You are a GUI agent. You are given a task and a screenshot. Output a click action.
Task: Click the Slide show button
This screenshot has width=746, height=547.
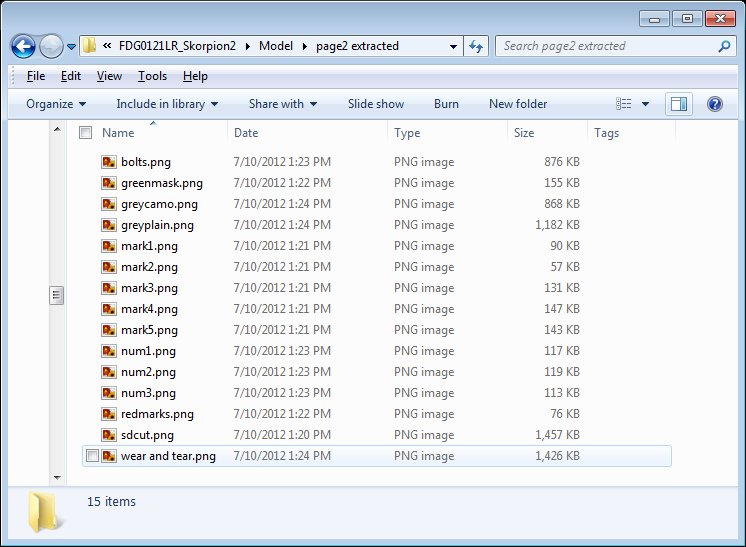376,104
